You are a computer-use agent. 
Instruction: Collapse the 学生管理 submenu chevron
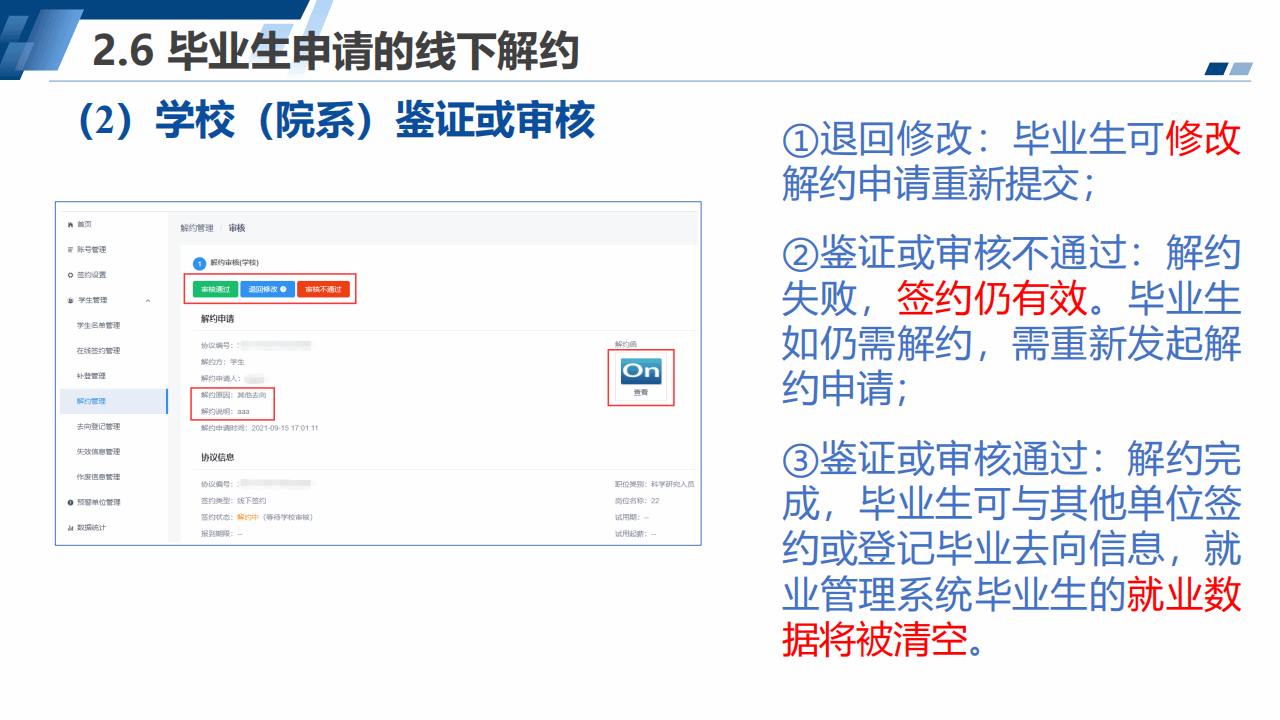pyautogui.click(x=148, y=300)
